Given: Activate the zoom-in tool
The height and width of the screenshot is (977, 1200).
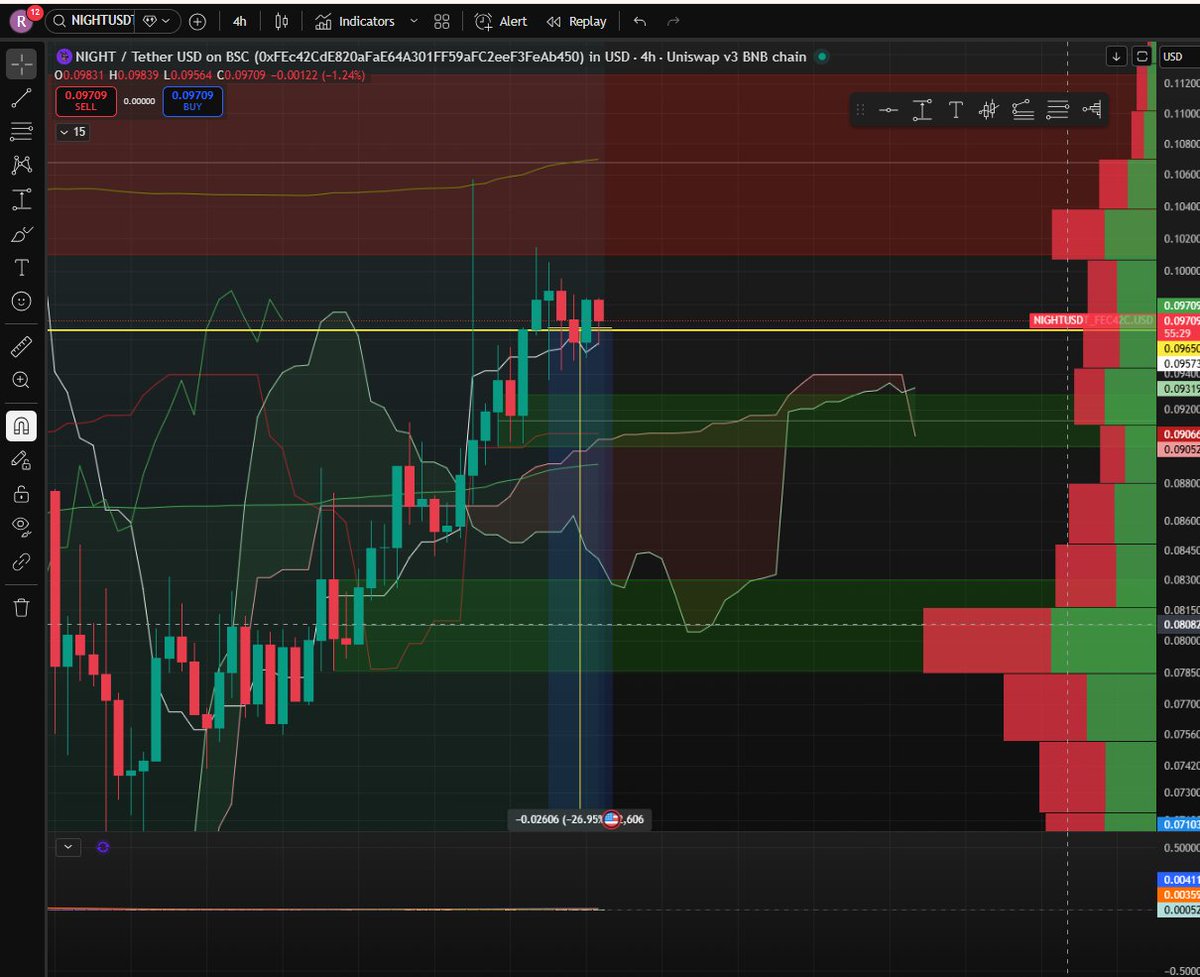Looking at the screenshot, I should tap(21, 379).
